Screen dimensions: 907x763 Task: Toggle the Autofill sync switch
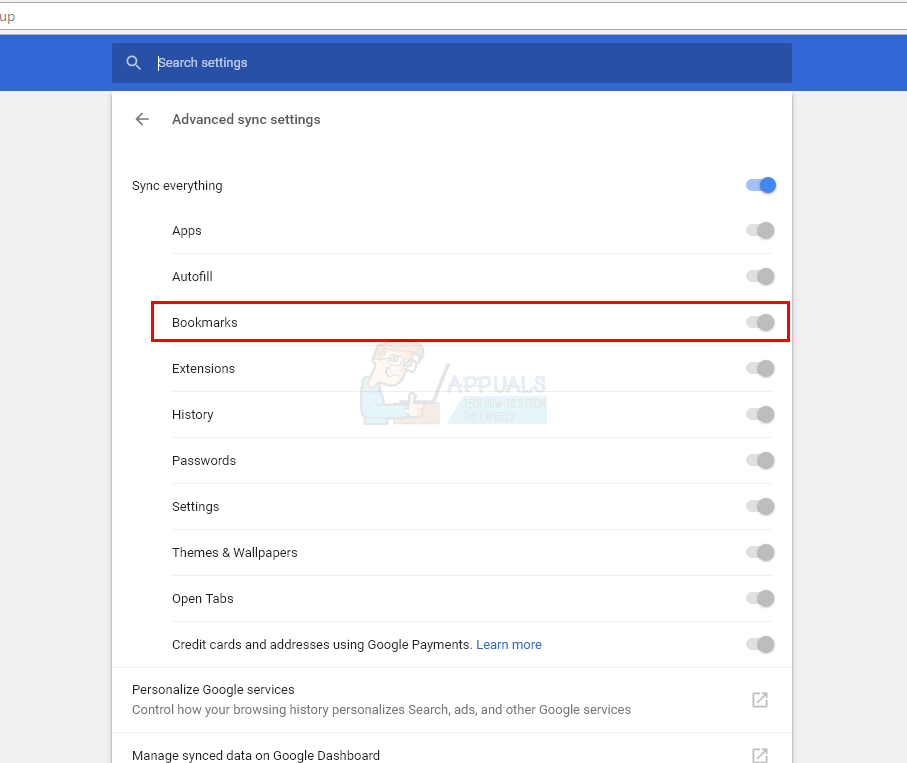pos(760,276)
